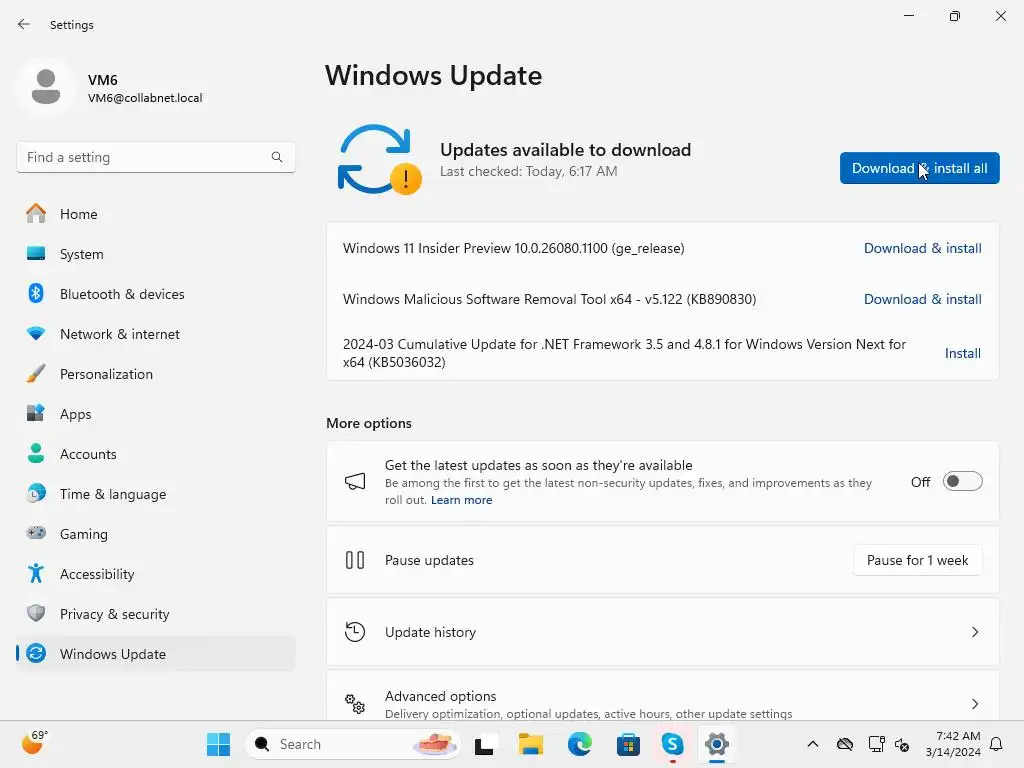Click the Privacy & security shield icon

click(x=36, y=613)
